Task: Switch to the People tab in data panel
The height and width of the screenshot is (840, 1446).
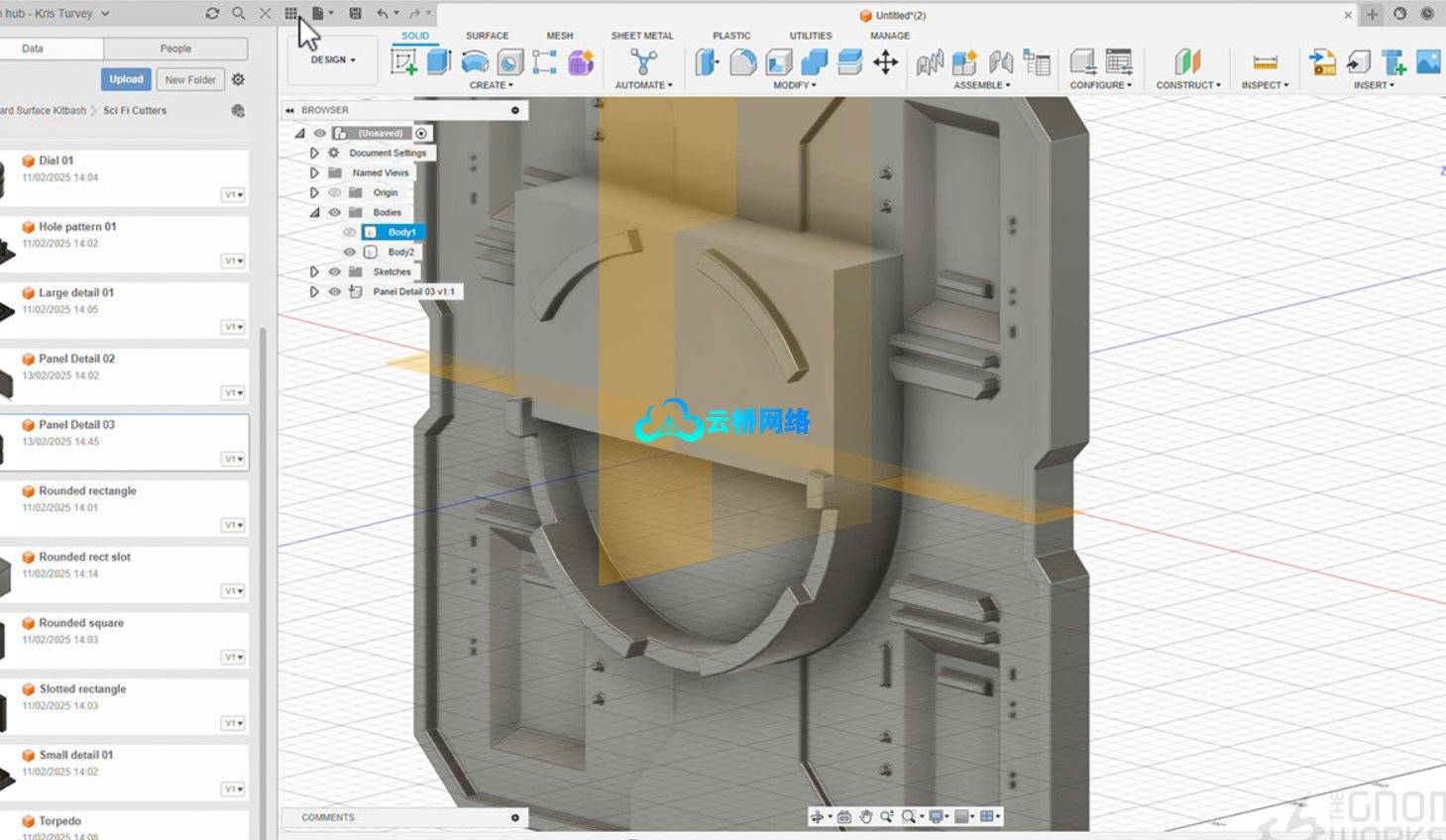Action: coord(175,49)
